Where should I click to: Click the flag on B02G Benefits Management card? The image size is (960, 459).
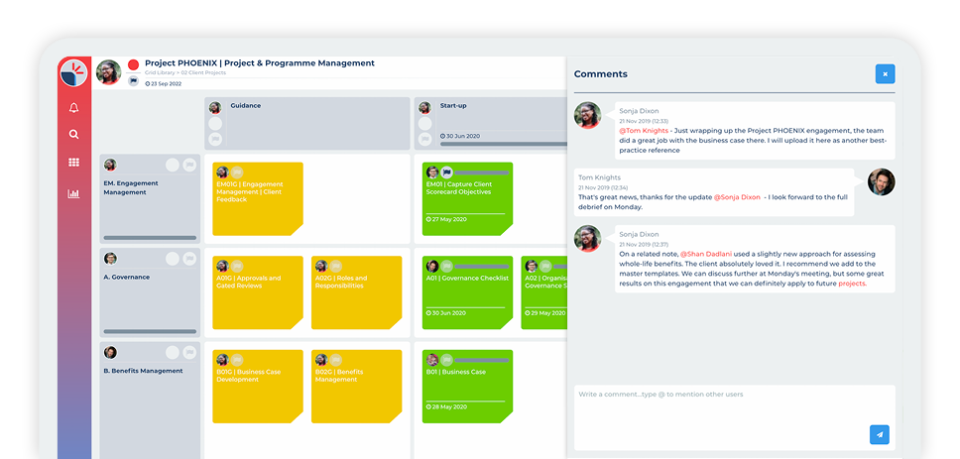point(336,360)
